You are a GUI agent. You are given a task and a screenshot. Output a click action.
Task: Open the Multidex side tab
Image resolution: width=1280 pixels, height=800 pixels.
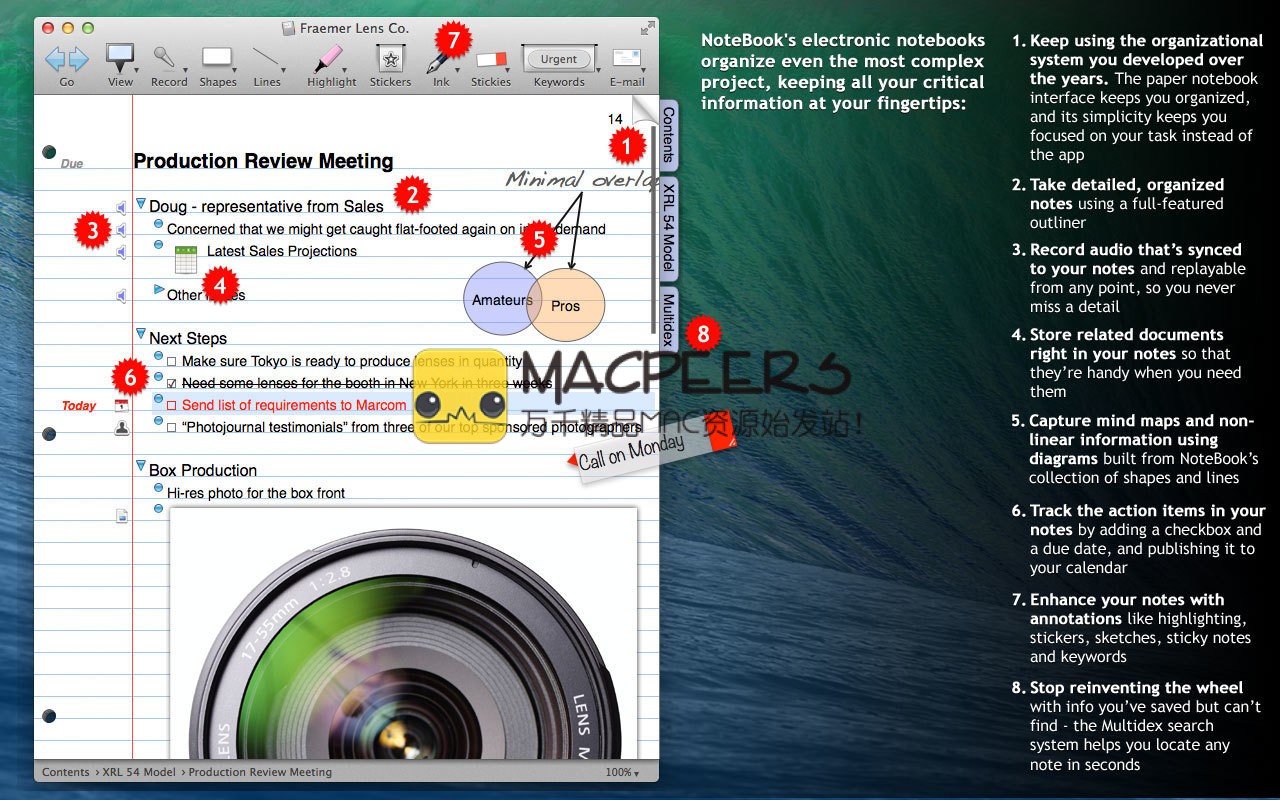668,319
